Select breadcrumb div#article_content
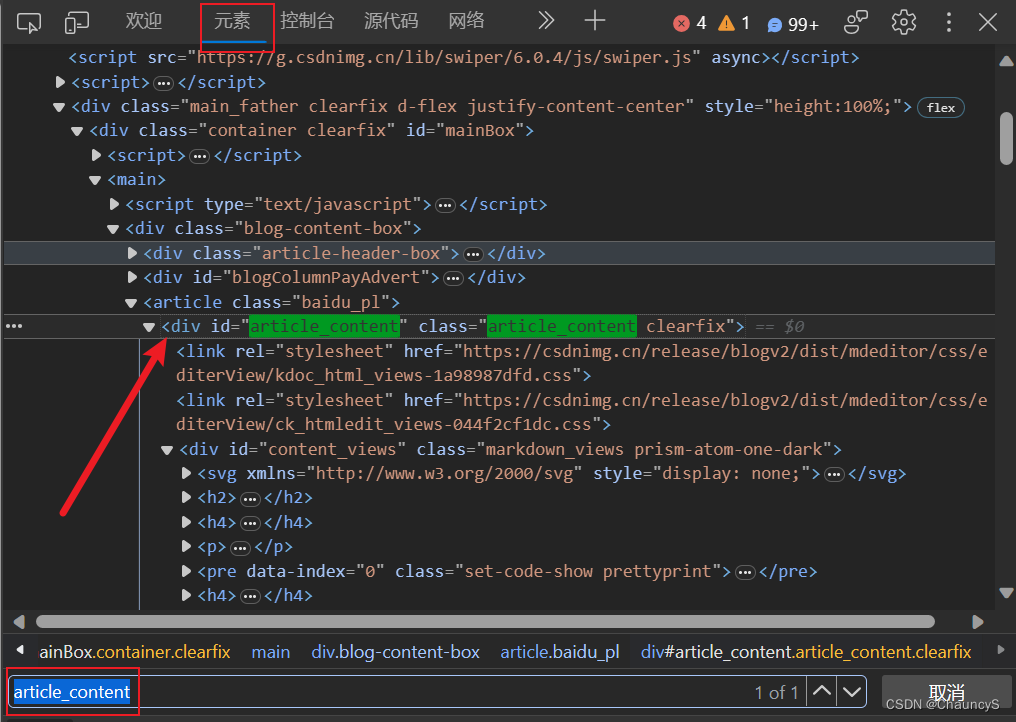Screen dimensions: 1016x722 (x=806, y=652)
